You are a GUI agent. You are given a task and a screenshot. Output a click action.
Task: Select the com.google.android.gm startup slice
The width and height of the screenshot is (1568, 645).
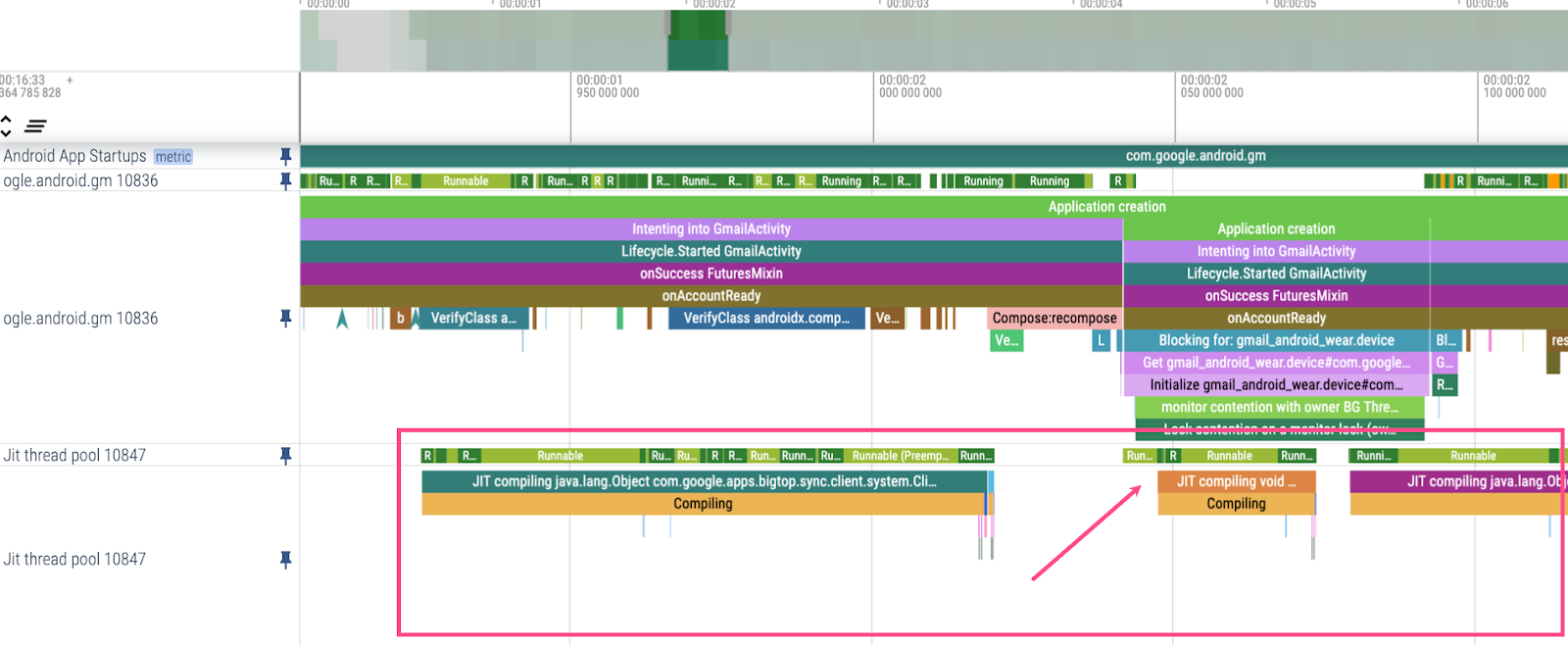tap(1195, 156)
